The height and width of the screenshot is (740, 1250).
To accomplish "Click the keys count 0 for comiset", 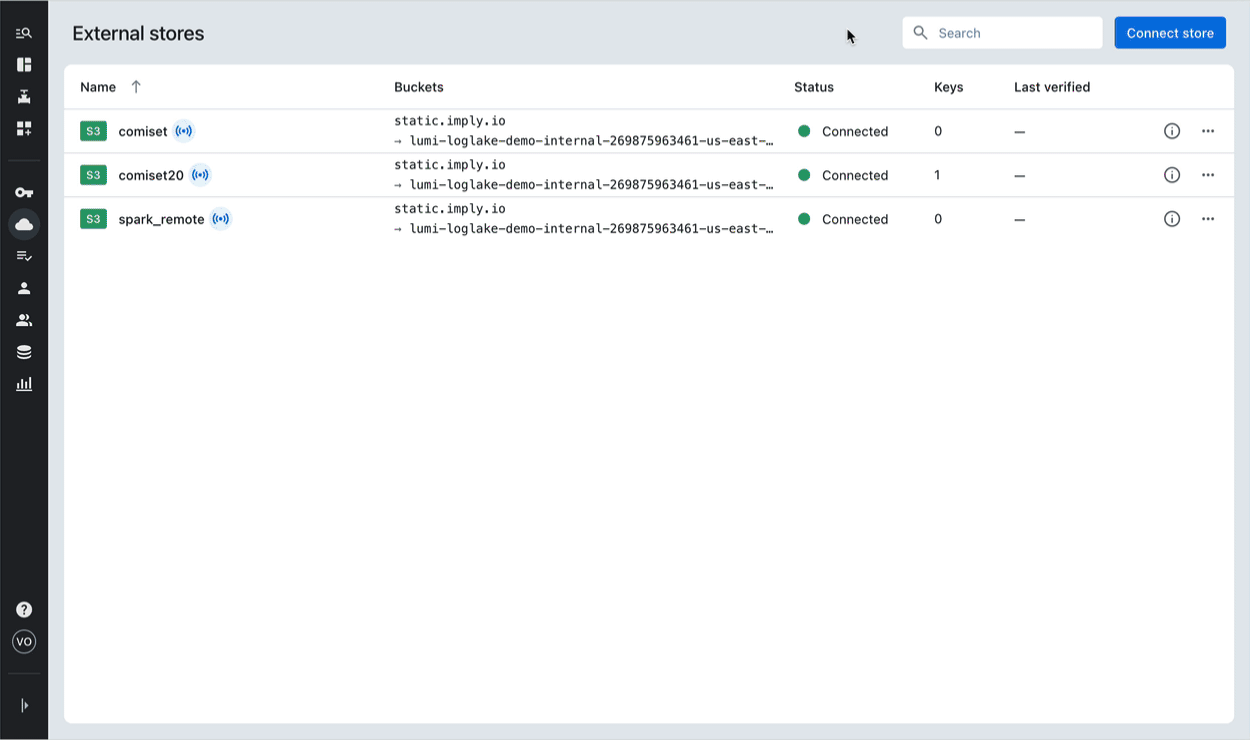I will [x=938, y=131].
